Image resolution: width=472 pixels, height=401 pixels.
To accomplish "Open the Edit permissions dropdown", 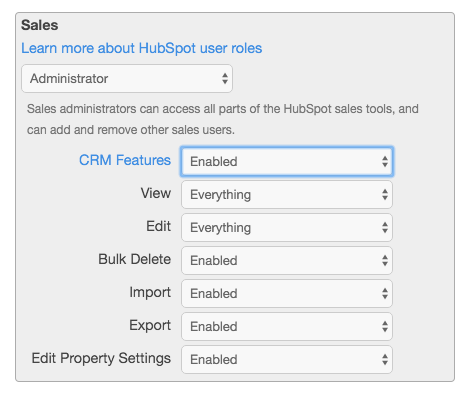I will tap(287, 227).
